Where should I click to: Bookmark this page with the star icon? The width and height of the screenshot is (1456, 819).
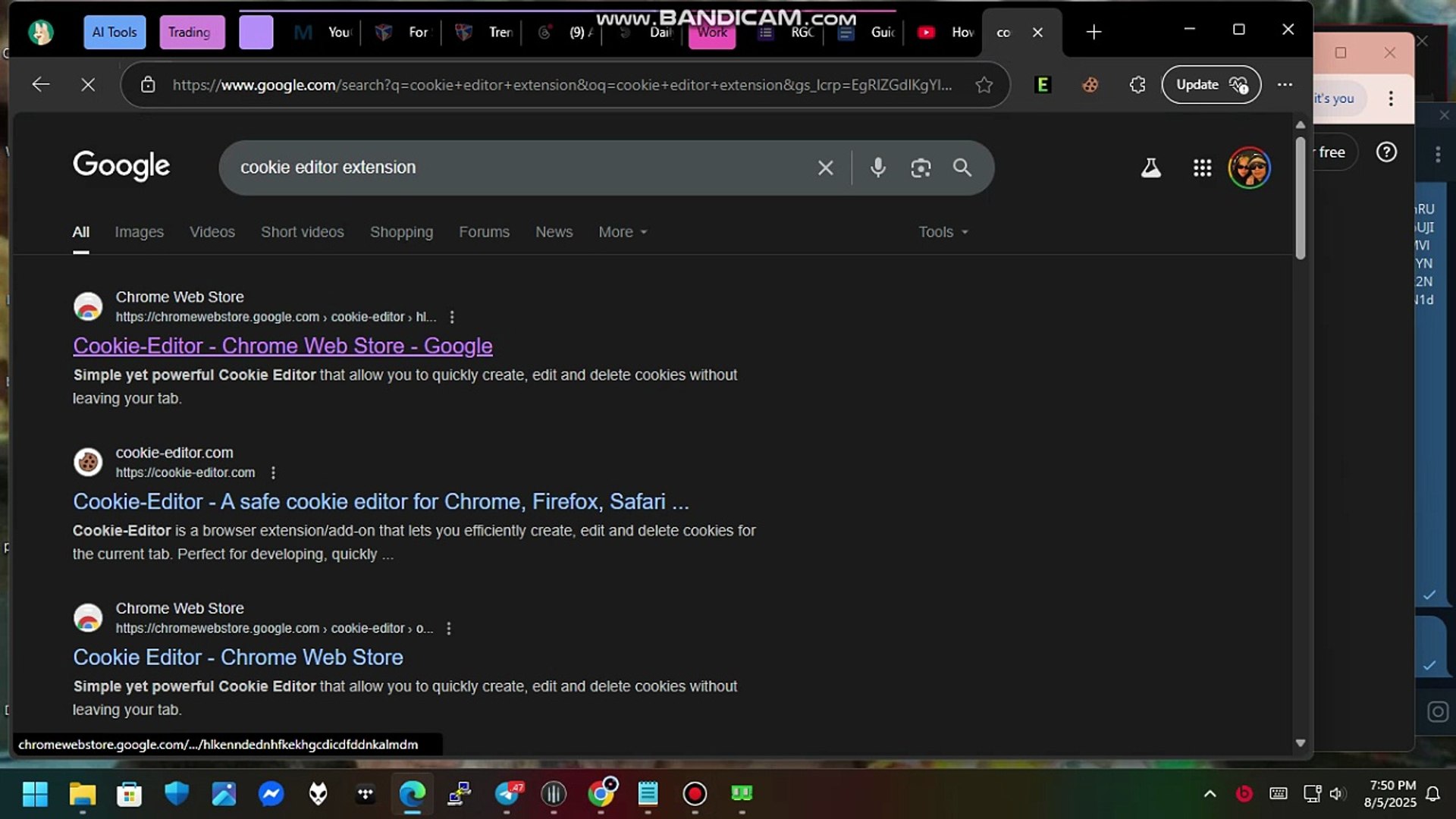[x=984, y=85]
